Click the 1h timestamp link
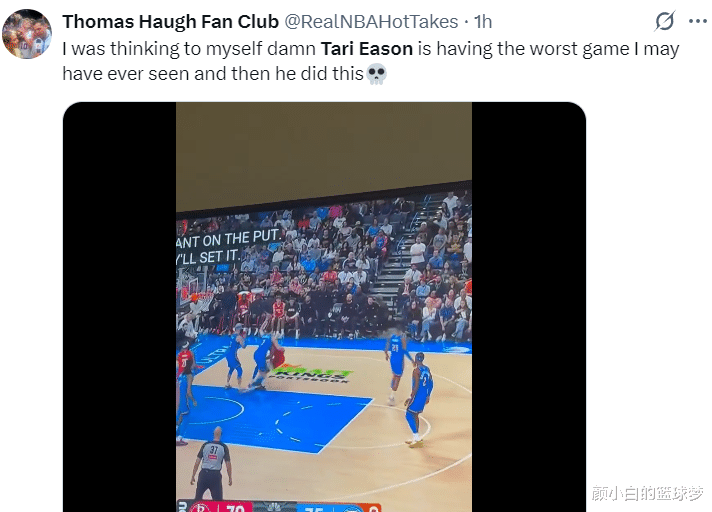Screen dimensions: 712x512 [483, 21]
